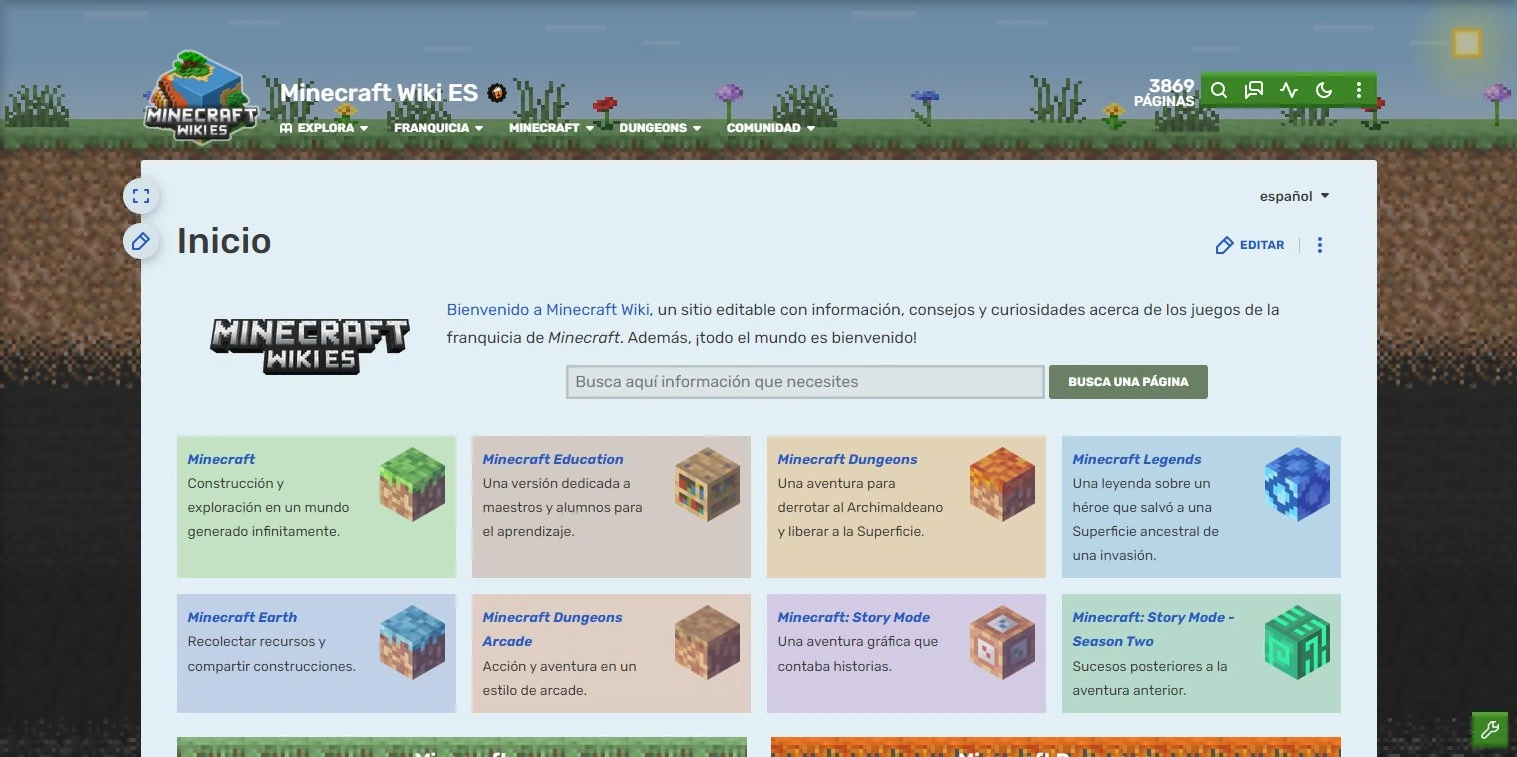Viewport: 1517px width, 757px height.
Task: Expand the MINECRAFT navigation menu
Action: pos(552,128)
